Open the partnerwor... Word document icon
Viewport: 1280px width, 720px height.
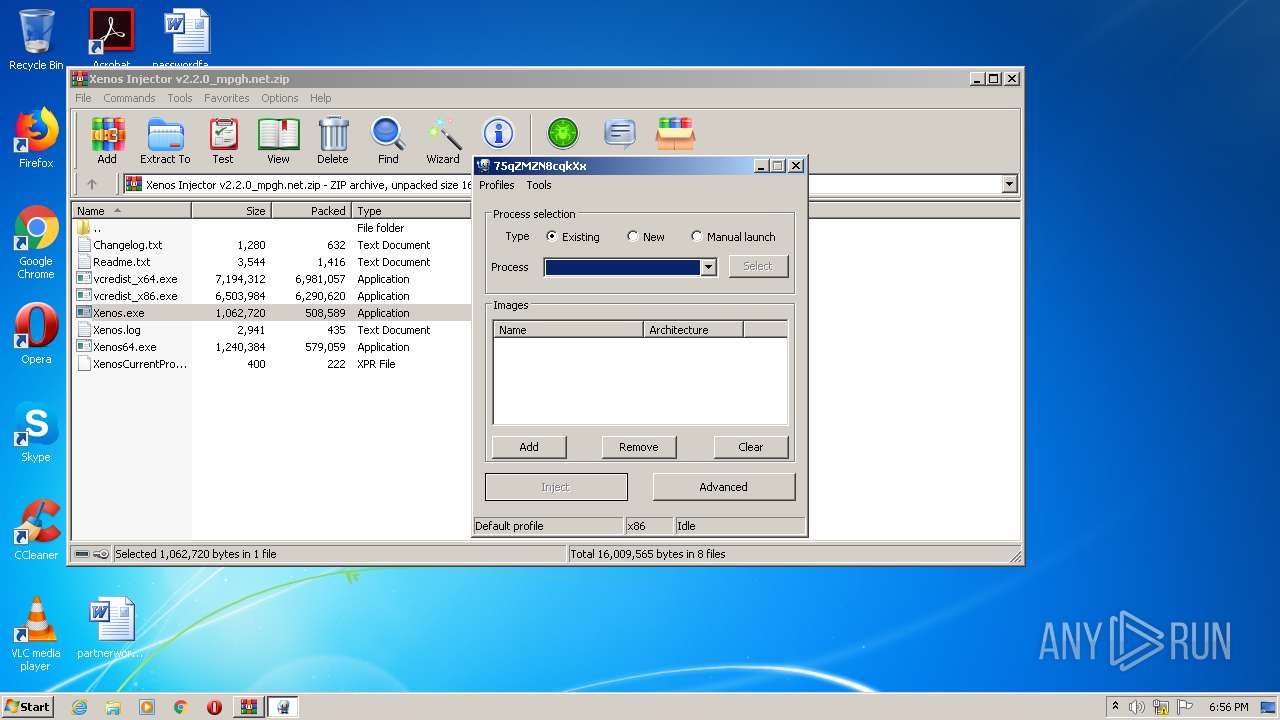(x=111, y=628)
